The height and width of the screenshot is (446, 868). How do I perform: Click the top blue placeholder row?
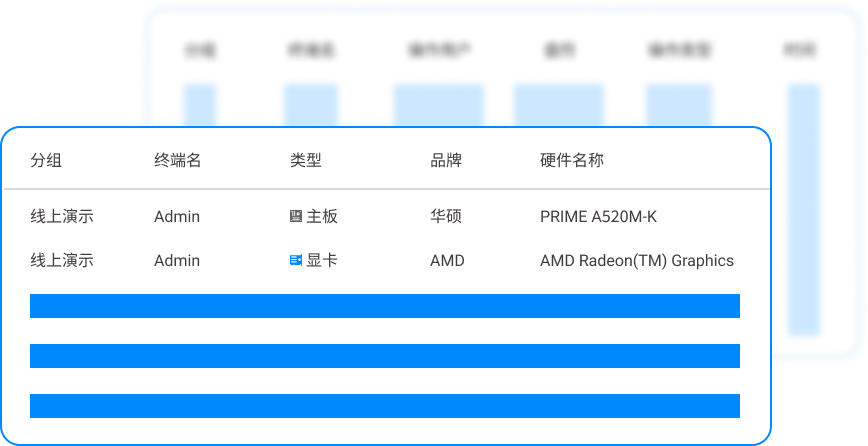coord(385,306)
